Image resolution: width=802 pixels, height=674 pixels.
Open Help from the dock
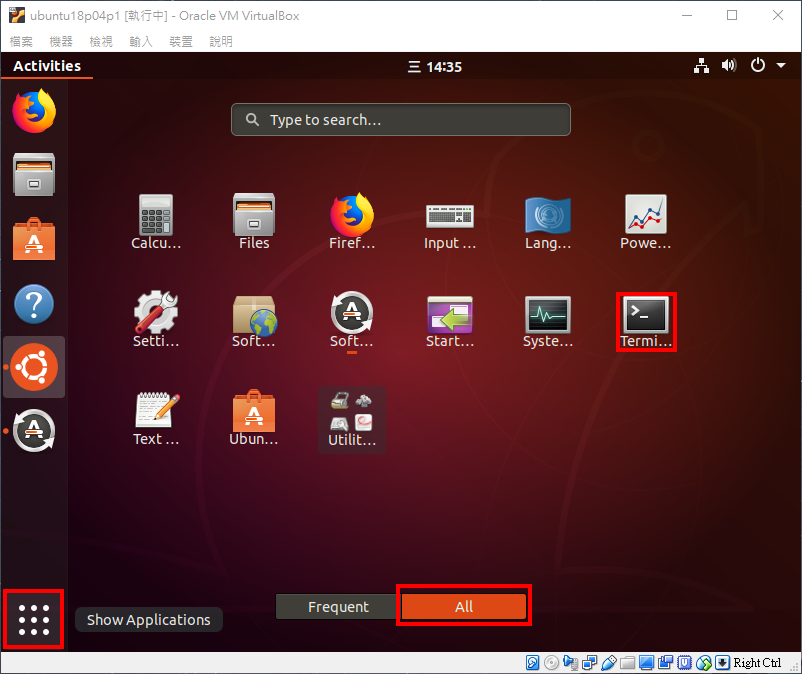(x=34, y=304)
